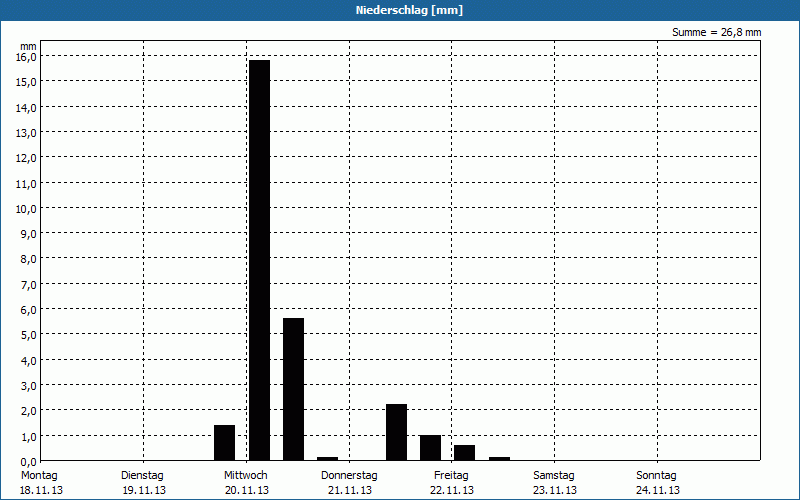Click the Freitag axis label
Screen dimensions: 800x500
pos(451,476)
